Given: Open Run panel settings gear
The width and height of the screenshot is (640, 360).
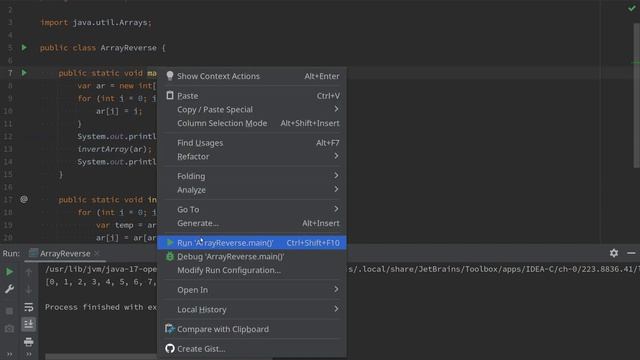Looking at the screenshot, I should point(613,253).
